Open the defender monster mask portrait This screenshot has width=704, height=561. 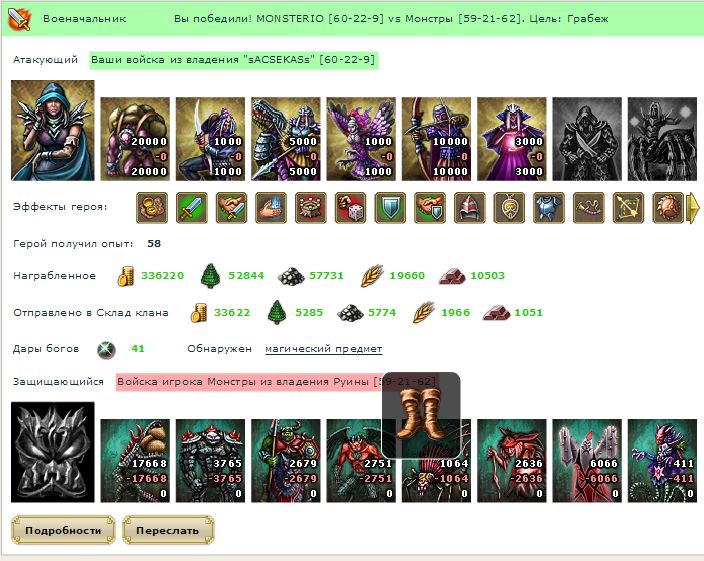pos(53,452)
